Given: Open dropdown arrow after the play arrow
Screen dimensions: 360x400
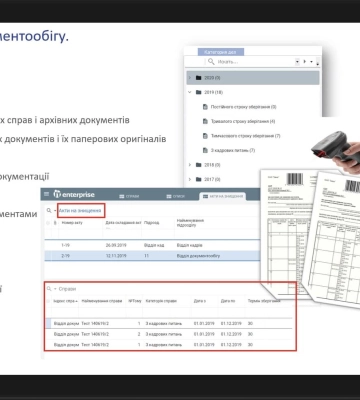Looking at the screenshot, I should point(311,62).
